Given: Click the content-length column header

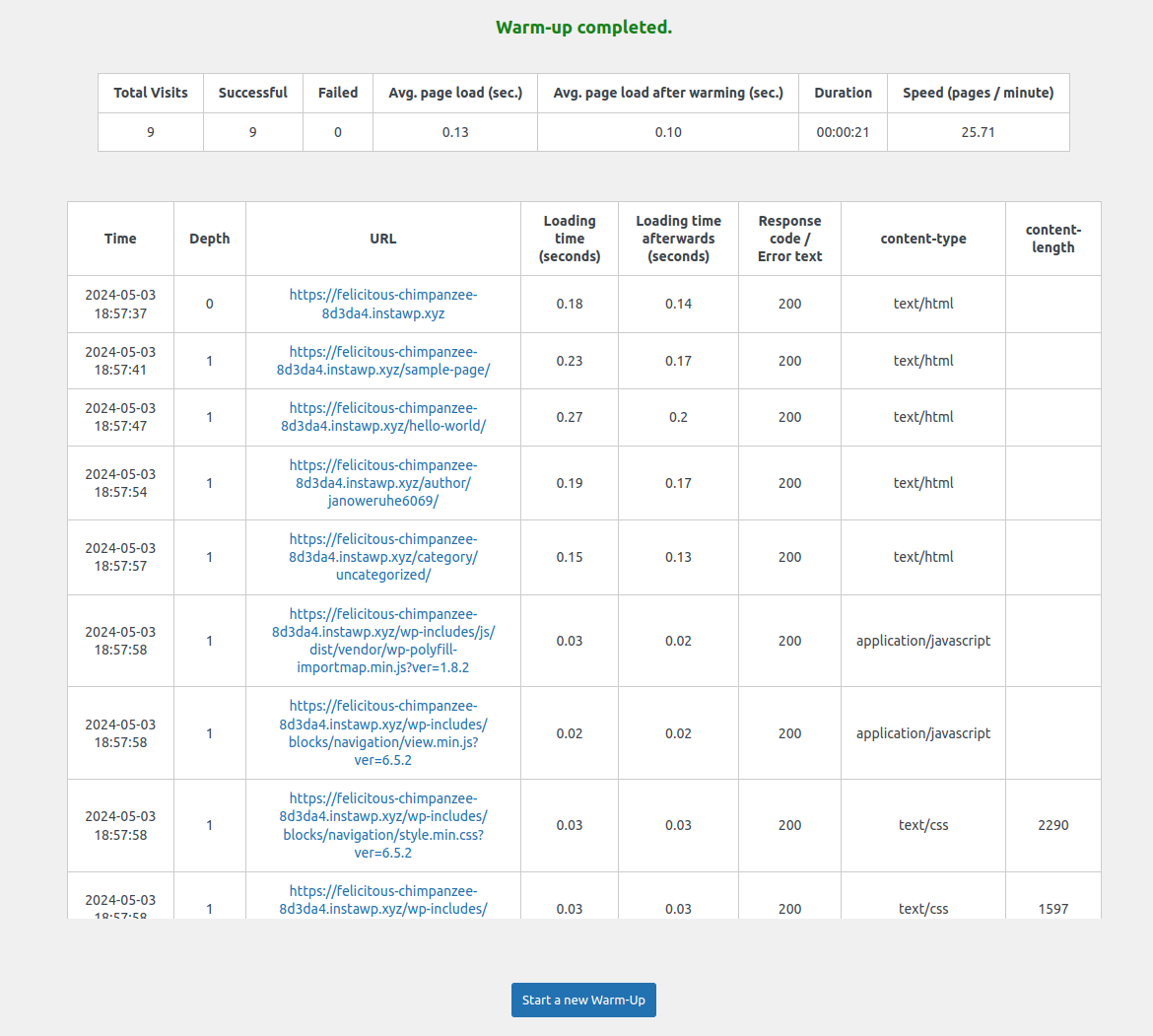Looking at the screenshot, I should point(1053,239).
